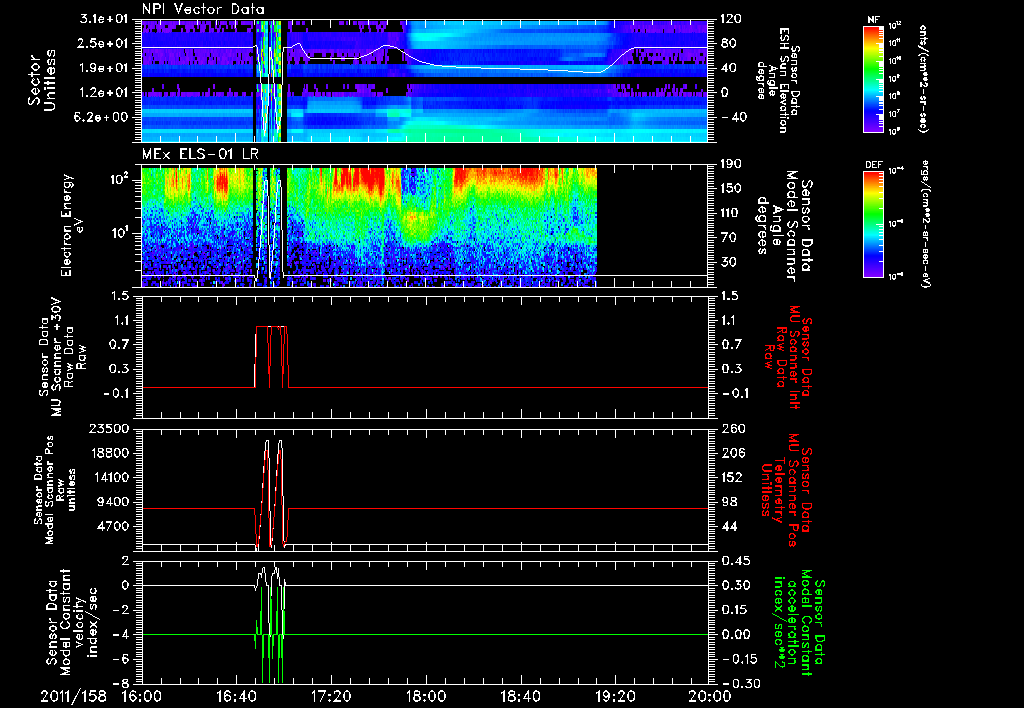Click the 98 telemetry axis tick
1024x708 pixels.
pyautogui.click(x=729, y=502)
